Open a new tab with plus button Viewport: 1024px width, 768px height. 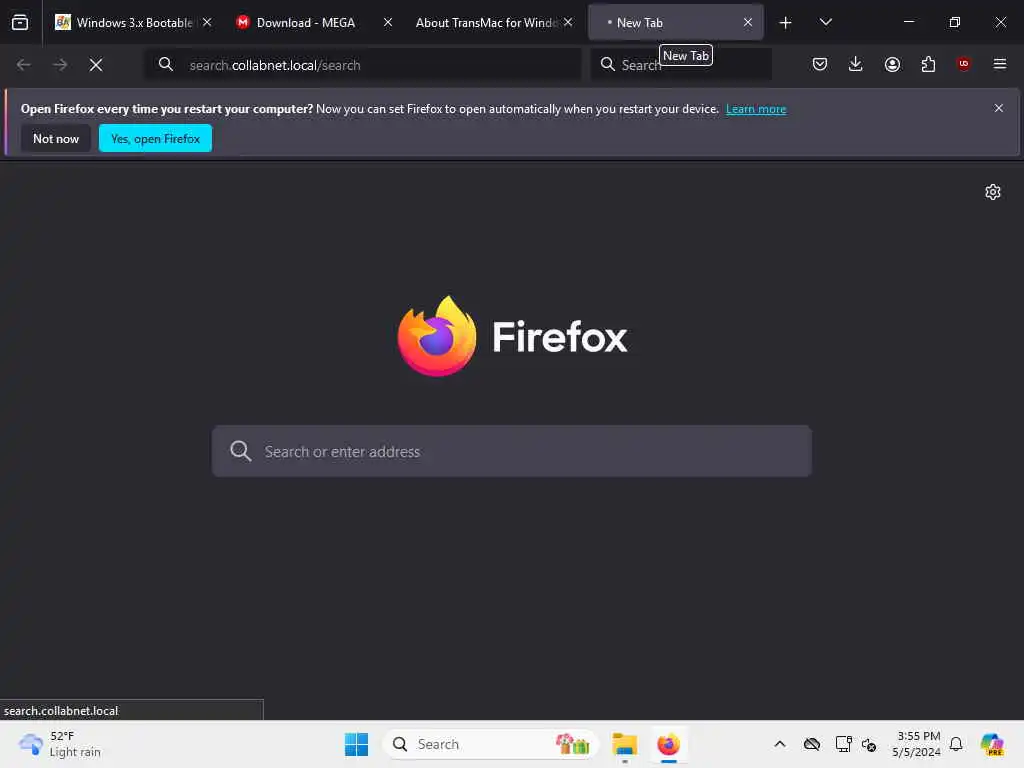point(785,23)
